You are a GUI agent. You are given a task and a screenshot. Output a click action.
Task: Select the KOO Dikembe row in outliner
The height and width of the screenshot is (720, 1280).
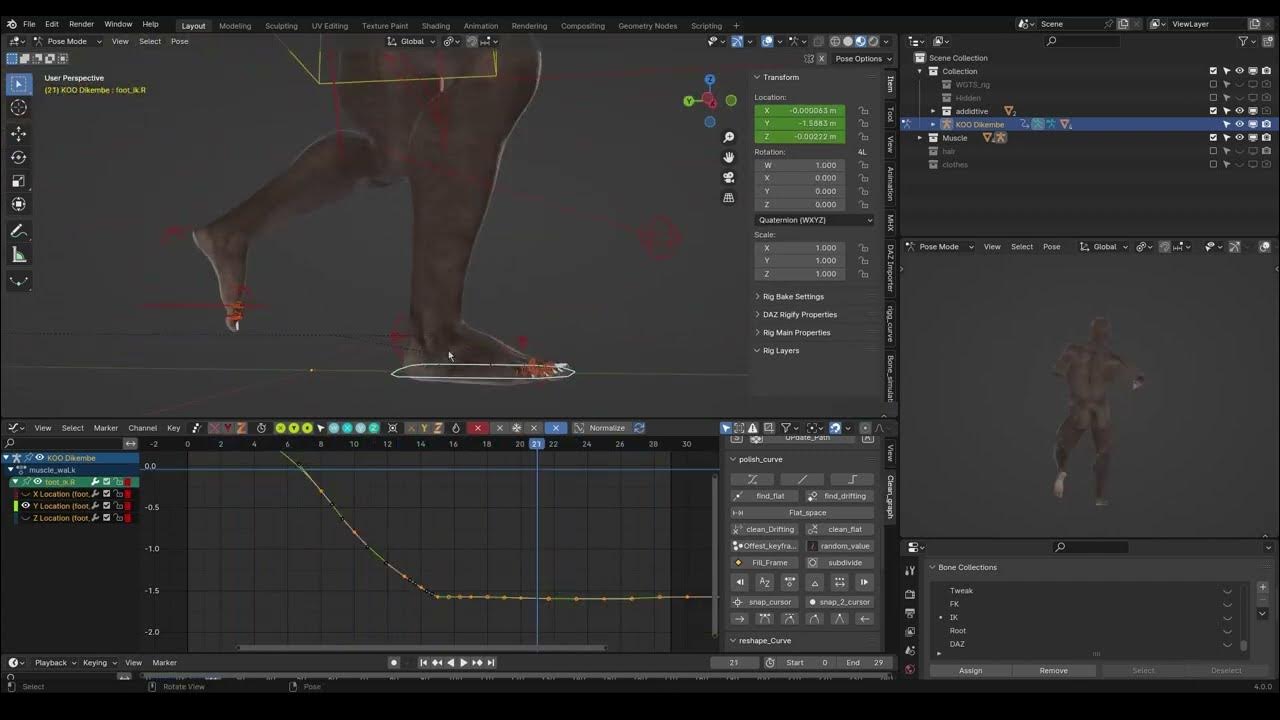point(1090,125)
